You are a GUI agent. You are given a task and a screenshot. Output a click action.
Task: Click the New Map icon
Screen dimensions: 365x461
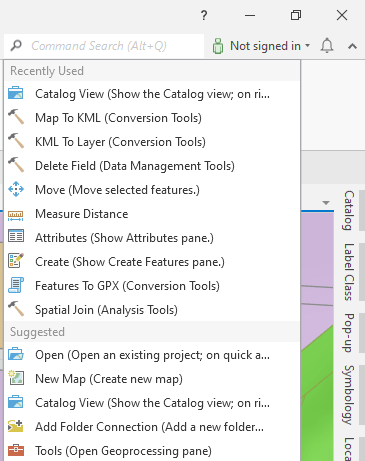pos(16,378)
